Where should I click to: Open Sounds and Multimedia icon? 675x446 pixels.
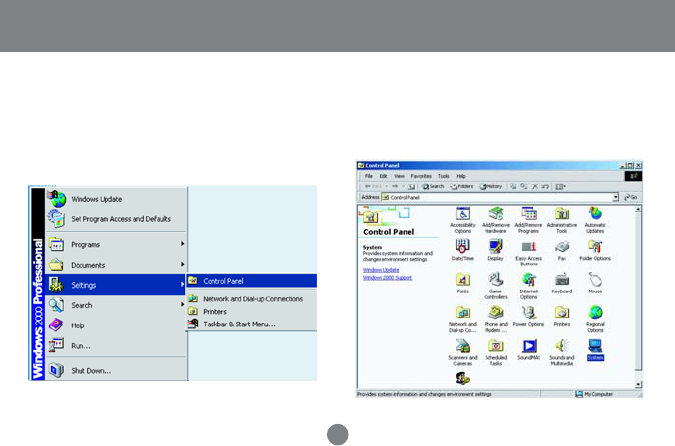[x=562, y=353]
